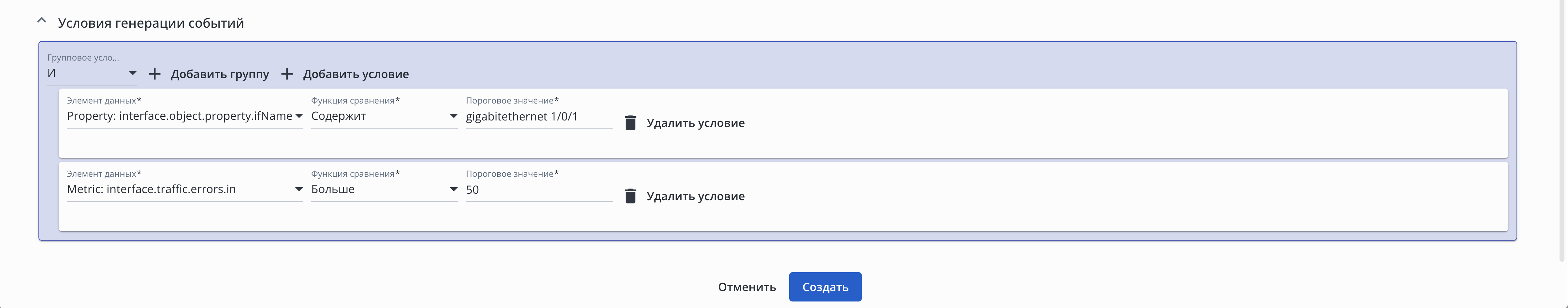The width and height of the screenshot is (1568, 308).
Task: Click the Добавить условие button label
Action: point(356,74)
